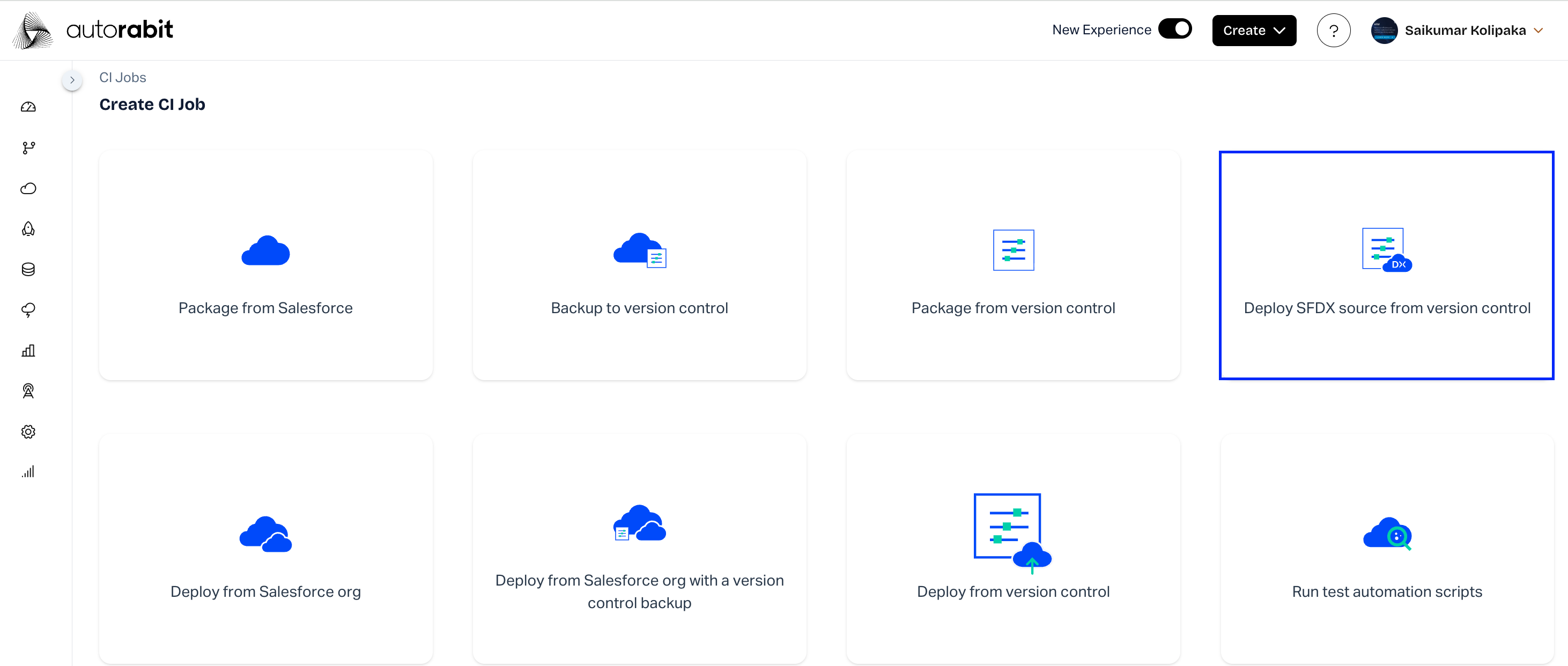
Task: Open the settings gear sidebar icon
Action: pos(28,432)
